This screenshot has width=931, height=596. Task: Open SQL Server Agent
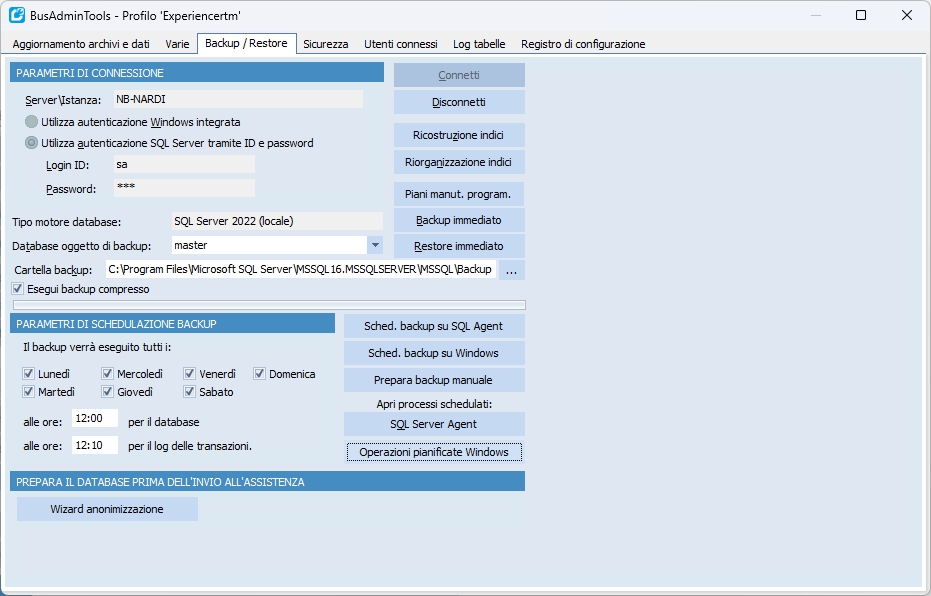(x=434, y=424)
